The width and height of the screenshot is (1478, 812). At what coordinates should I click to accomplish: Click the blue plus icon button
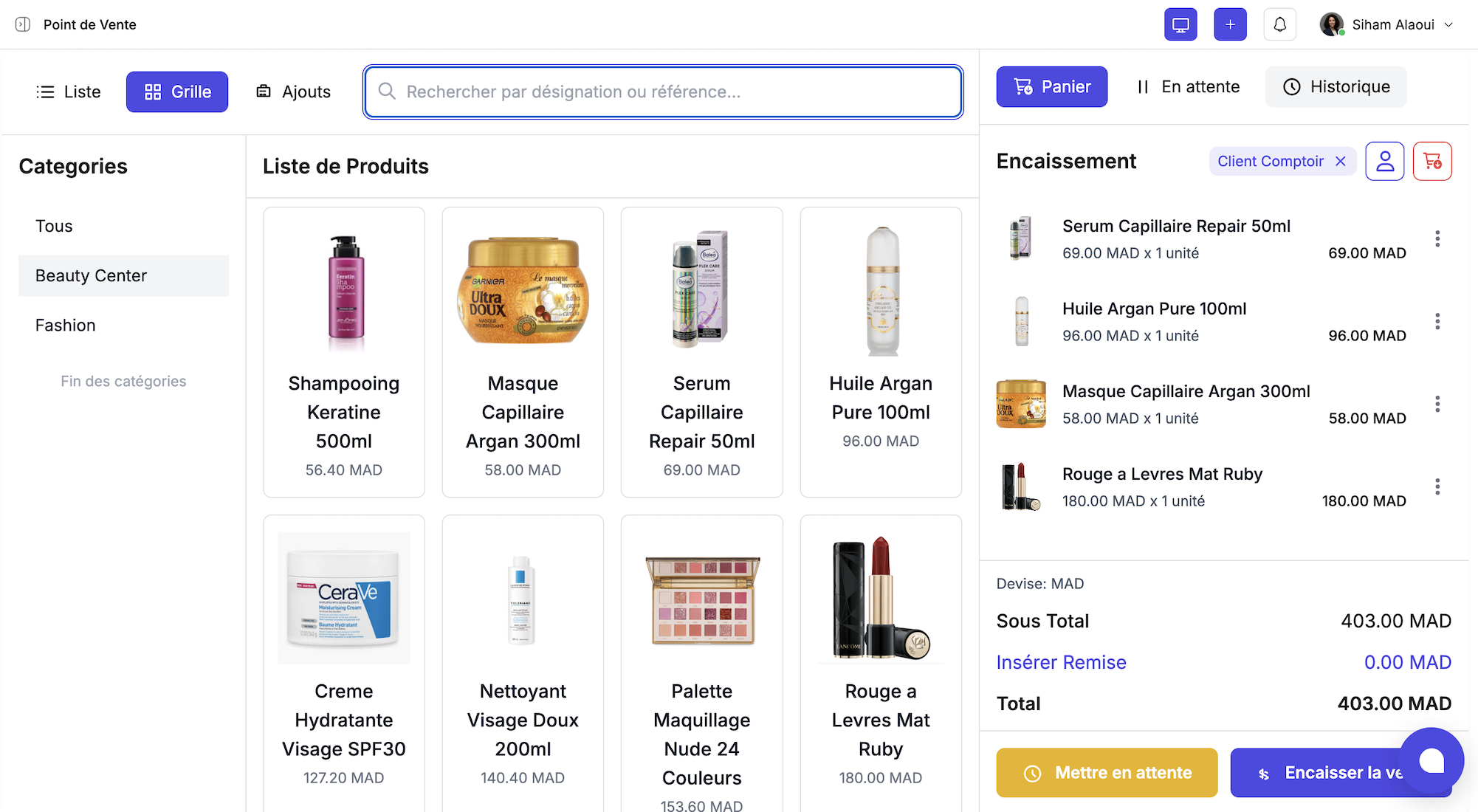(x=1230, y=24)
